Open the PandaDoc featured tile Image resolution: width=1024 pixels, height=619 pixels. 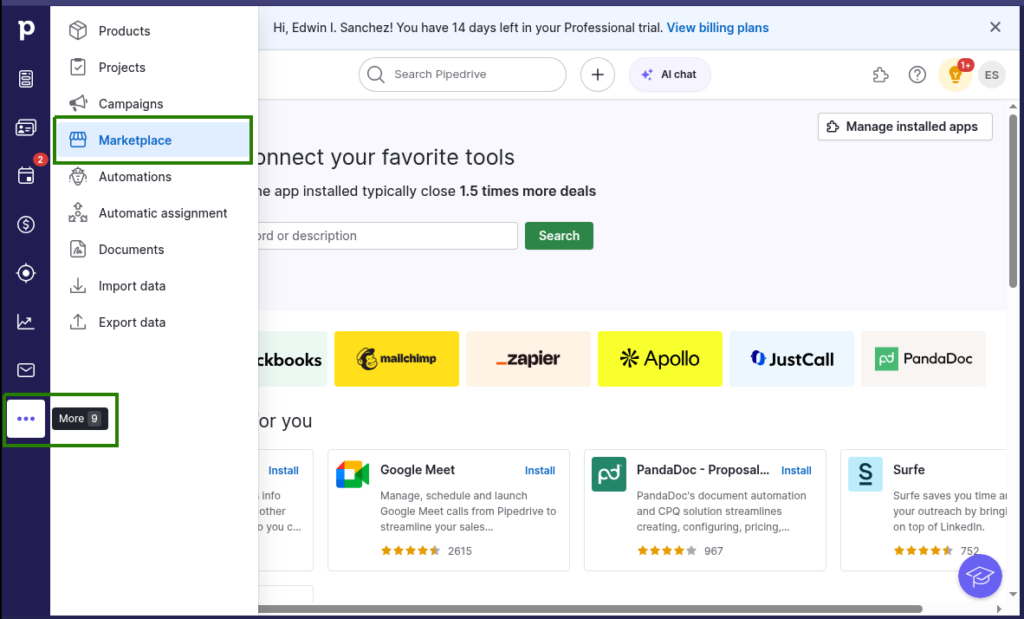[x=923, y=358]
